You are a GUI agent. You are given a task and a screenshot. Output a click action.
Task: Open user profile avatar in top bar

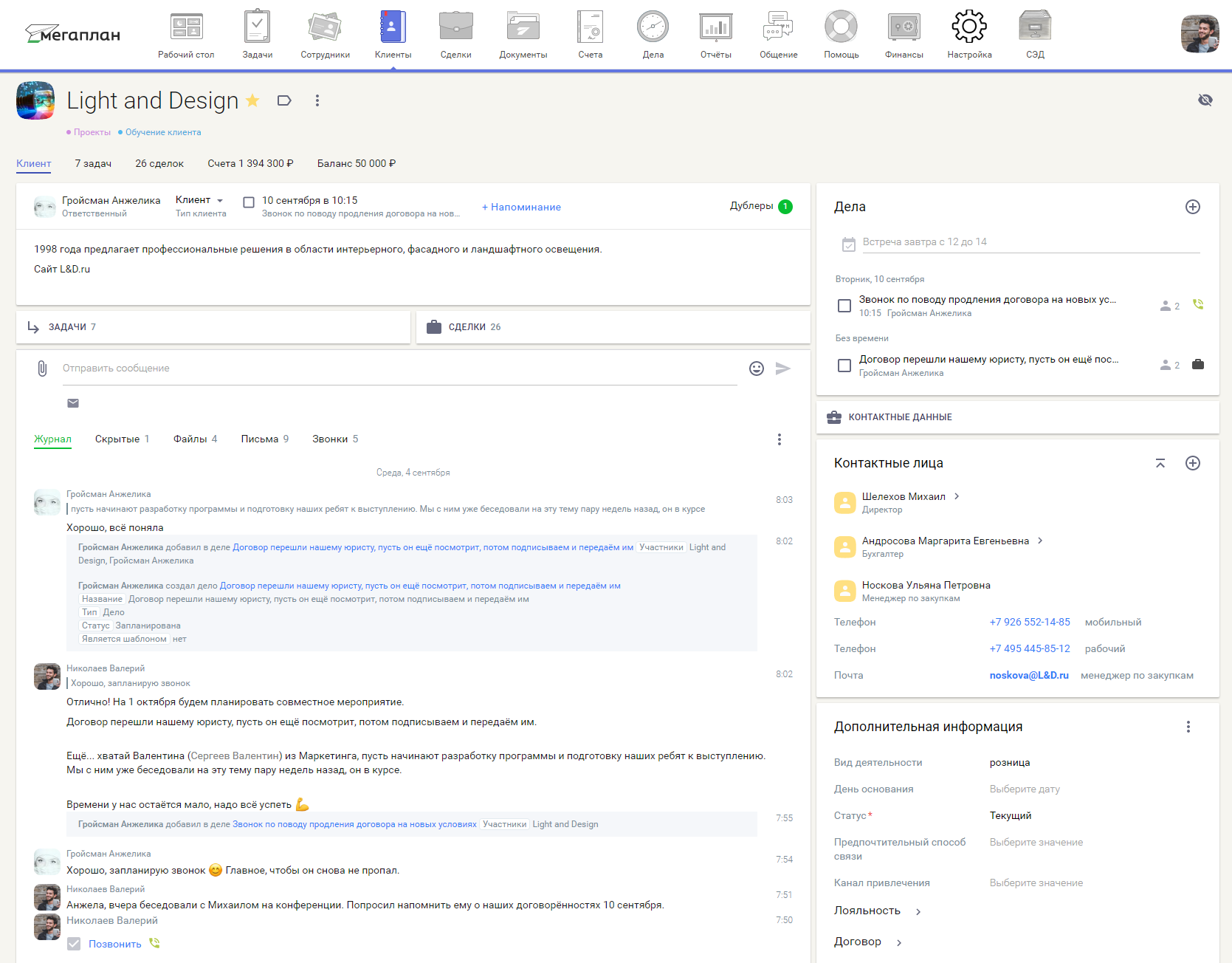click(1200, 34)
